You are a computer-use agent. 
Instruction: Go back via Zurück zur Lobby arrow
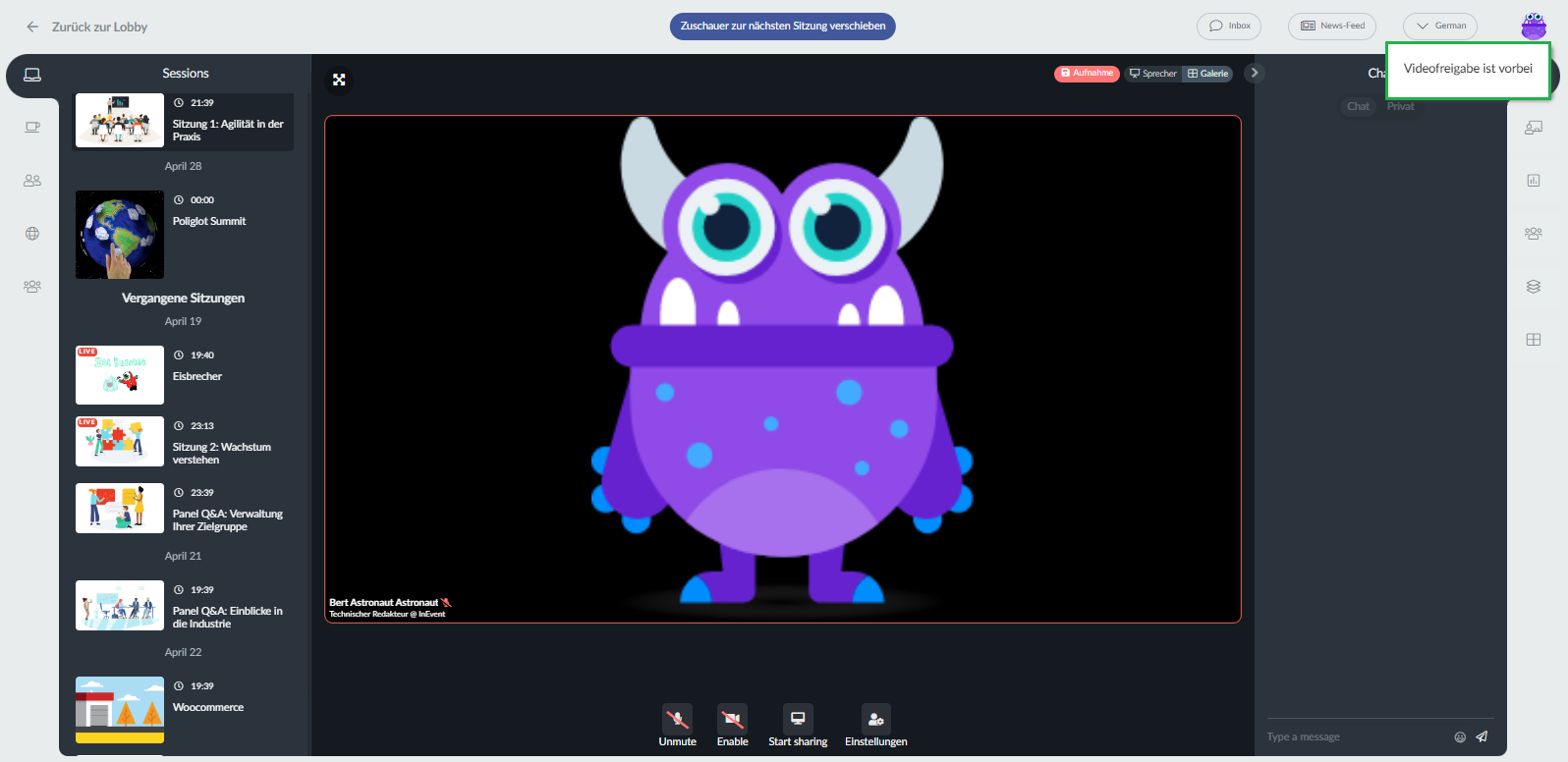32,27
